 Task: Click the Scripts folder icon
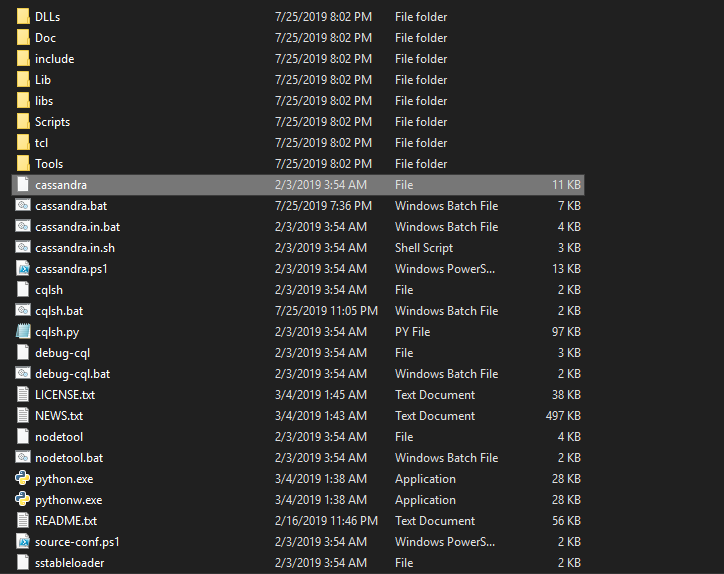pos(23,121)
